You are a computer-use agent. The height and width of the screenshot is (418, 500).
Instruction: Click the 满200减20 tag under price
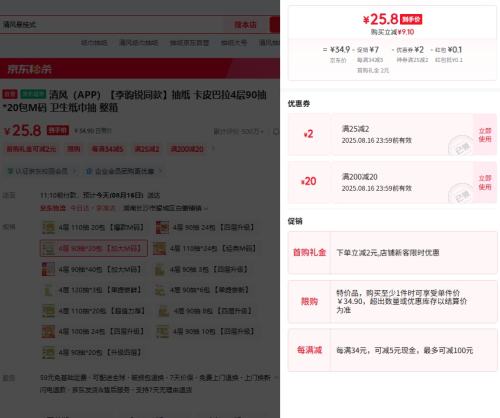187,149
